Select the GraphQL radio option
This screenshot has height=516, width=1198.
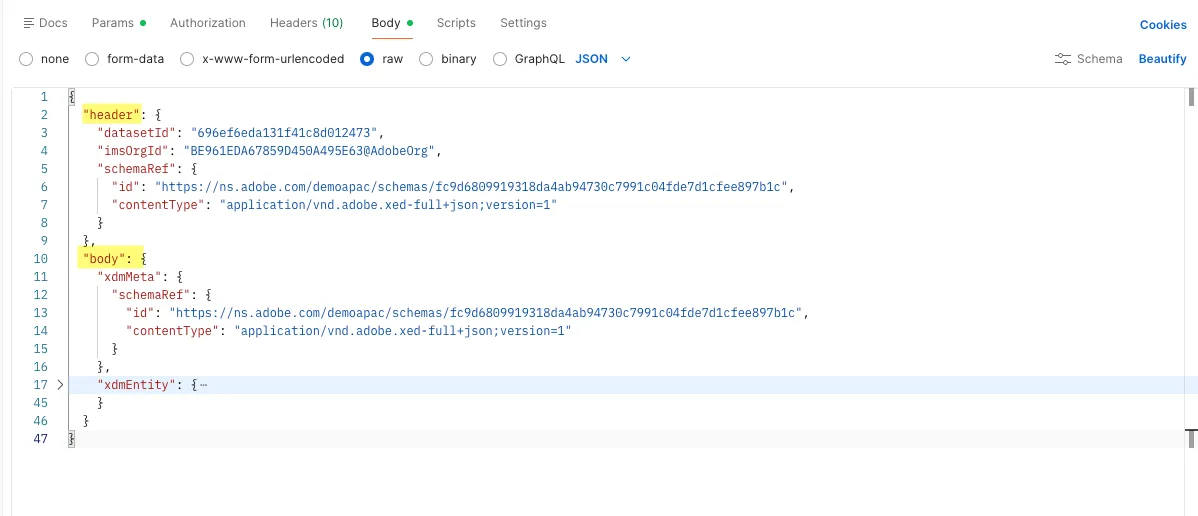pos(500,59)
